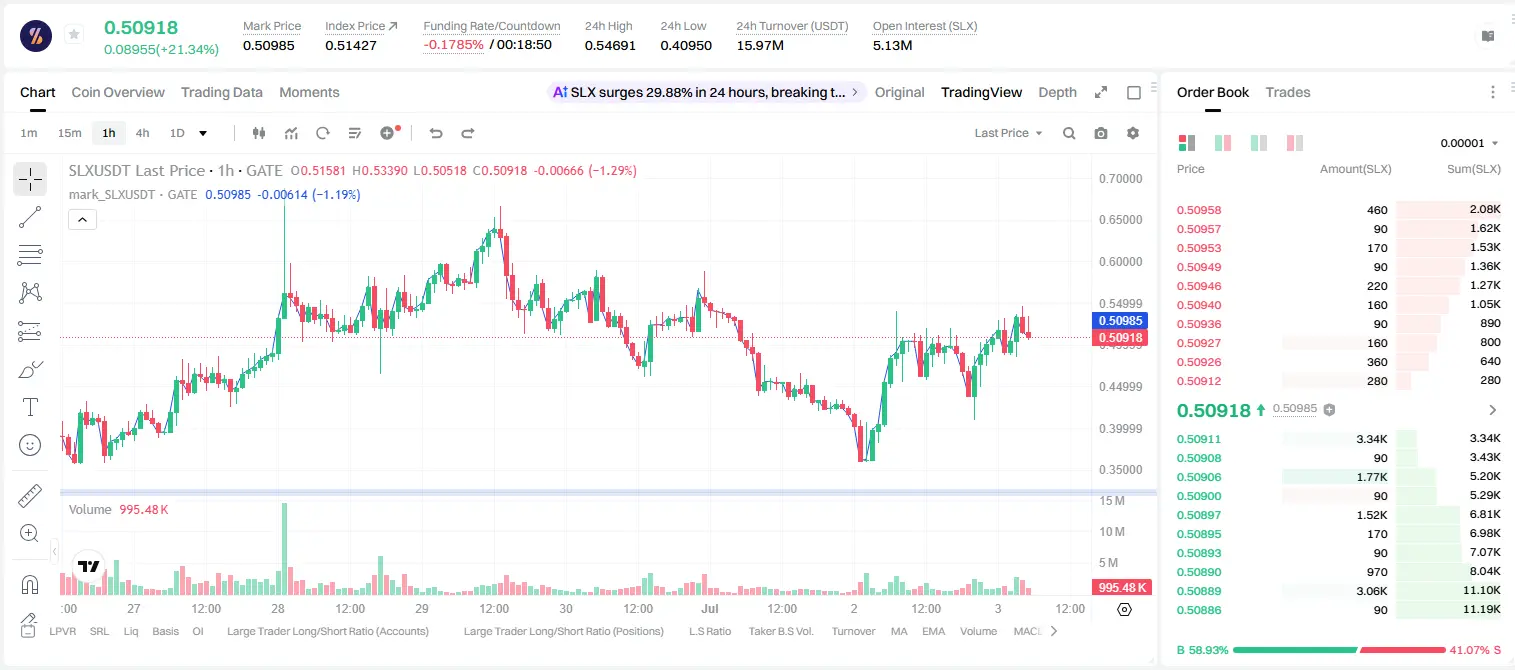This screenshot has width=1515, height=670.
Task: Take a chart snapshot with camera icon
Action: pos(1101,133)
